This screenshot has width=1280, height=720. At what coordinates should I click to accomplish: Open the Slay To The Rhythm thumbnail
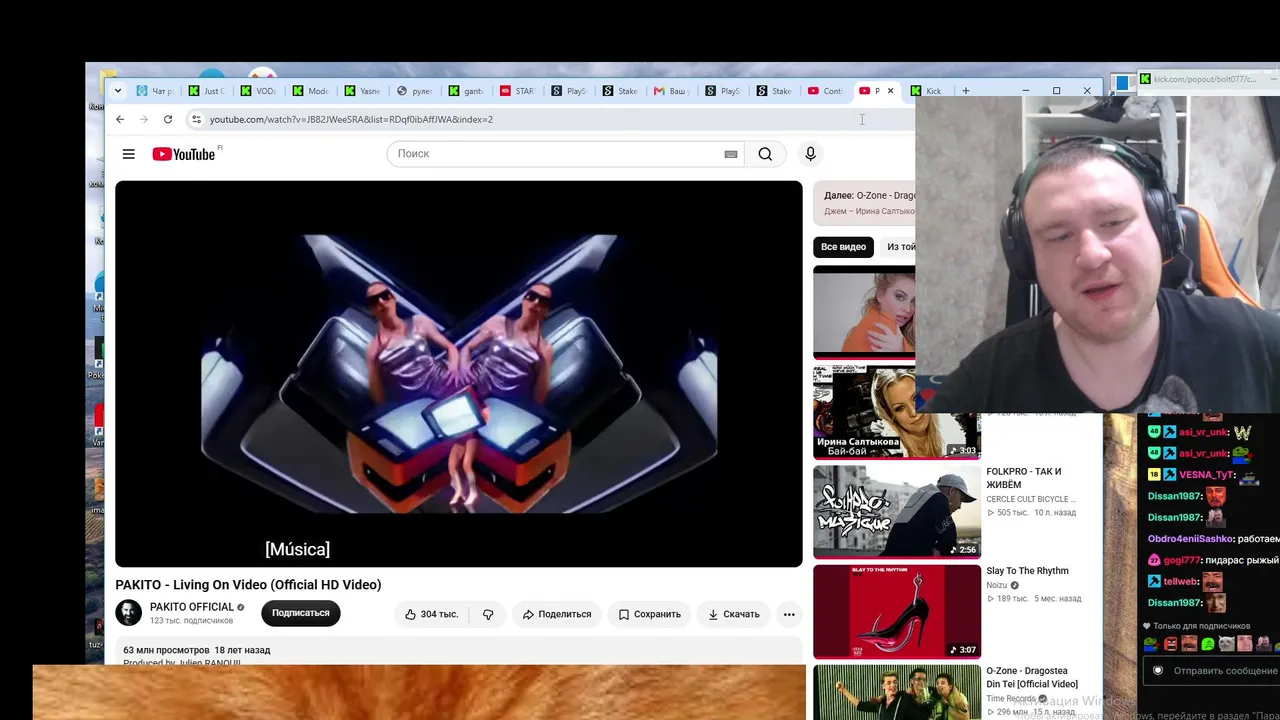896,612
